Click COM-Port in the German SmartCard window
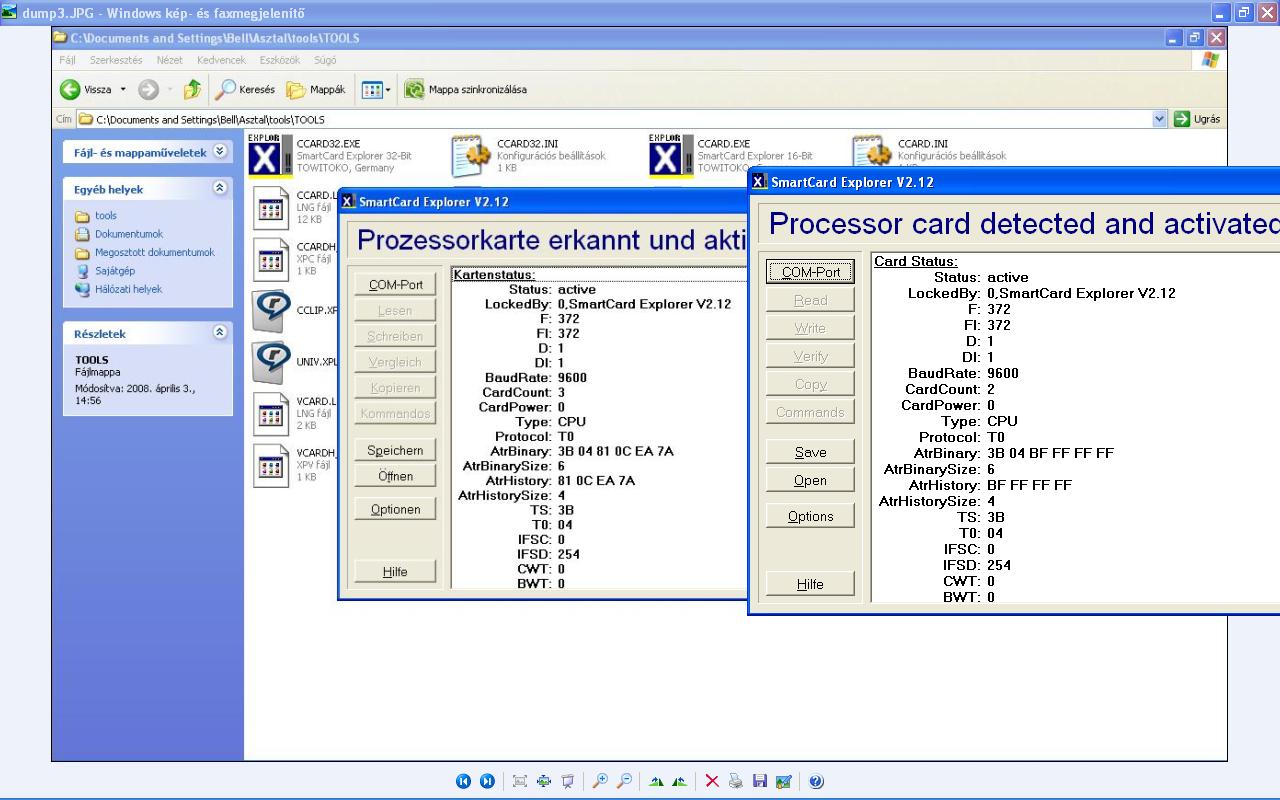 [396, 285]
